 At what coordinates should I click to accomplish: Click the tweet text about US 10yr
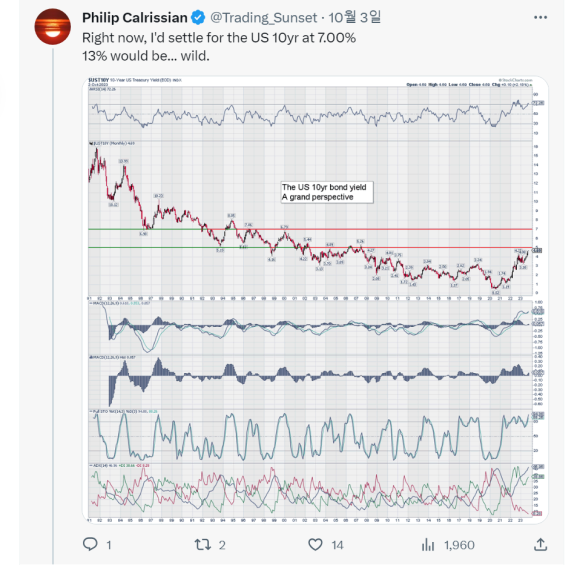[x=219, y=38]
